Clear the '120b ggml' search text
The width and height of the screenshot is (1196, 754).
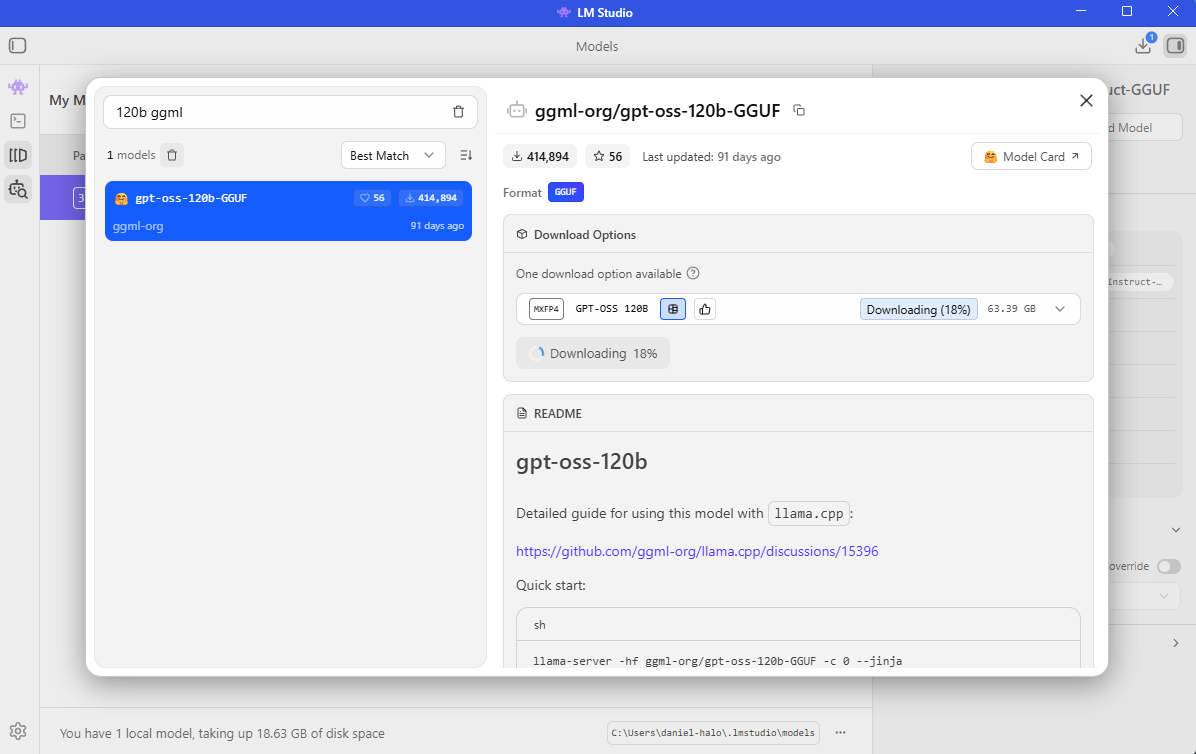coord(458,112)
